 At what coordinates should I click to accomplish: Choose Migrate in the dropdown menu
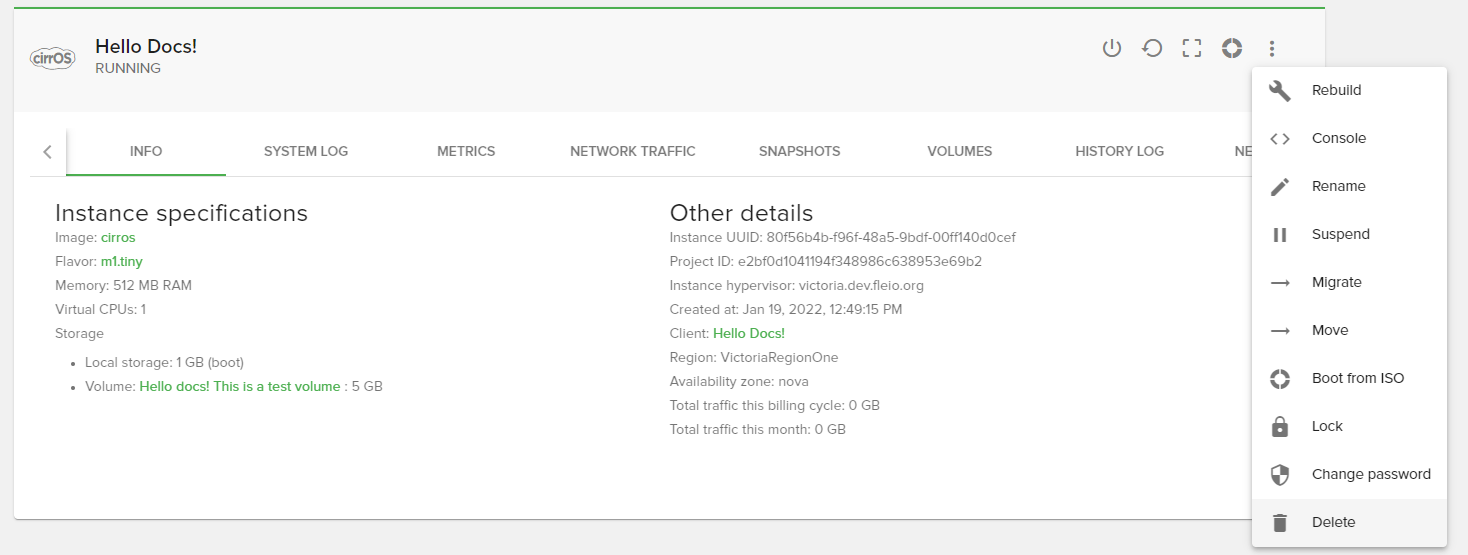pos(1336,282)
